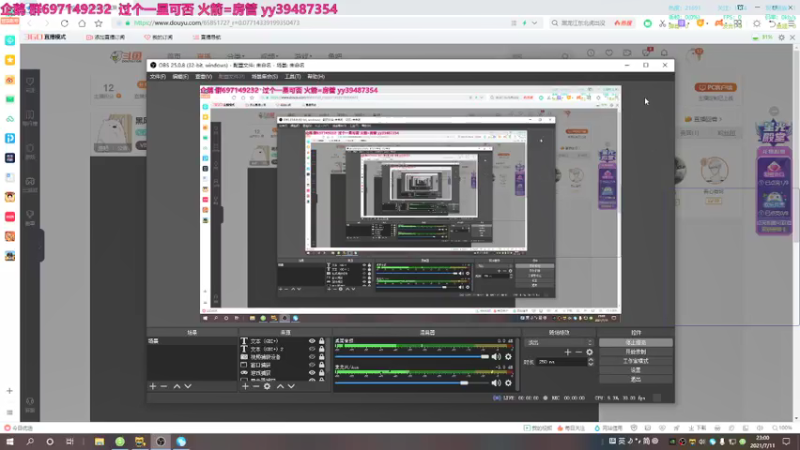Click the live mode bookmark in browser

coord(46,37)
